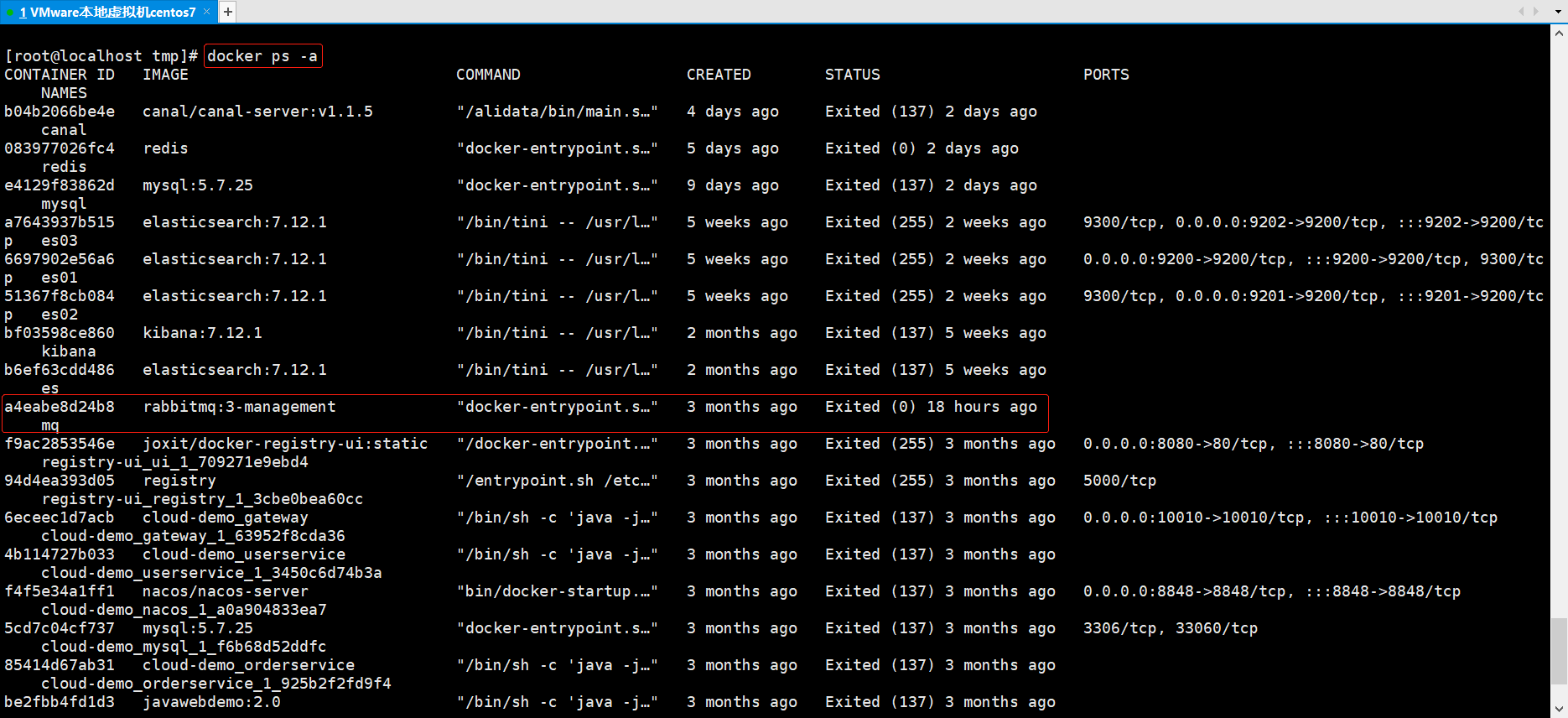Click container ID 083977026fc4
Viewport: 1568px width, 718px height.
click(60, 148)
